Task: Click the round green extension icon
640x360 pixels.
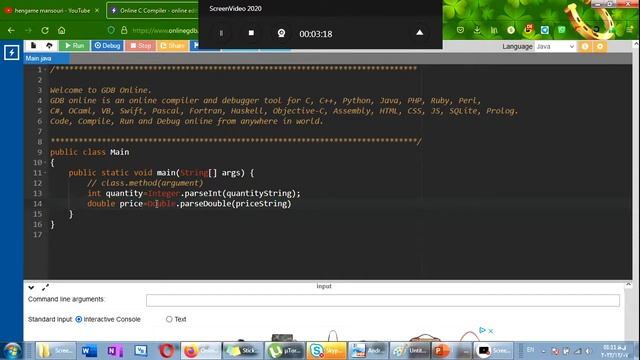Action: coord(511,30)
